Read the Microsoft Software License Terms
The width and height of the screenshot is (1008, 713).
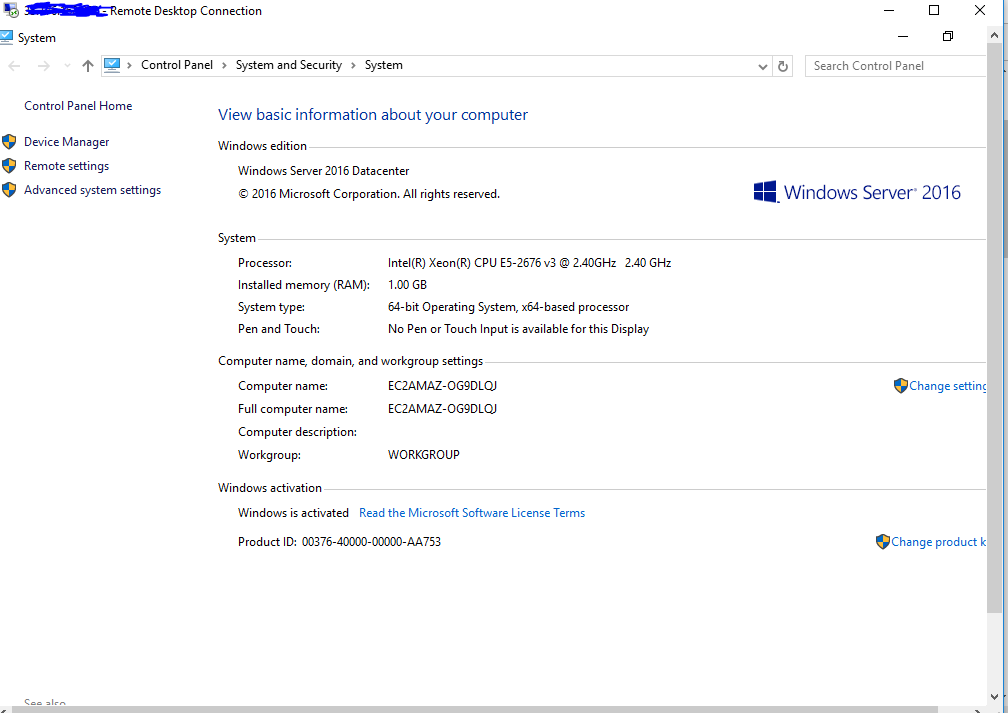click(472, 513)
